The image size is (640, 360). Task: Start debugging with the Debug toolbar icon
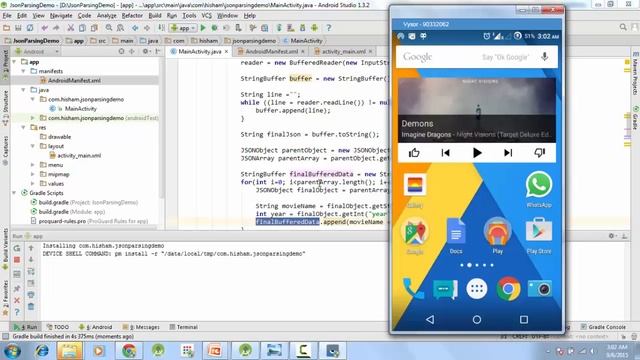tap(214, 28)
